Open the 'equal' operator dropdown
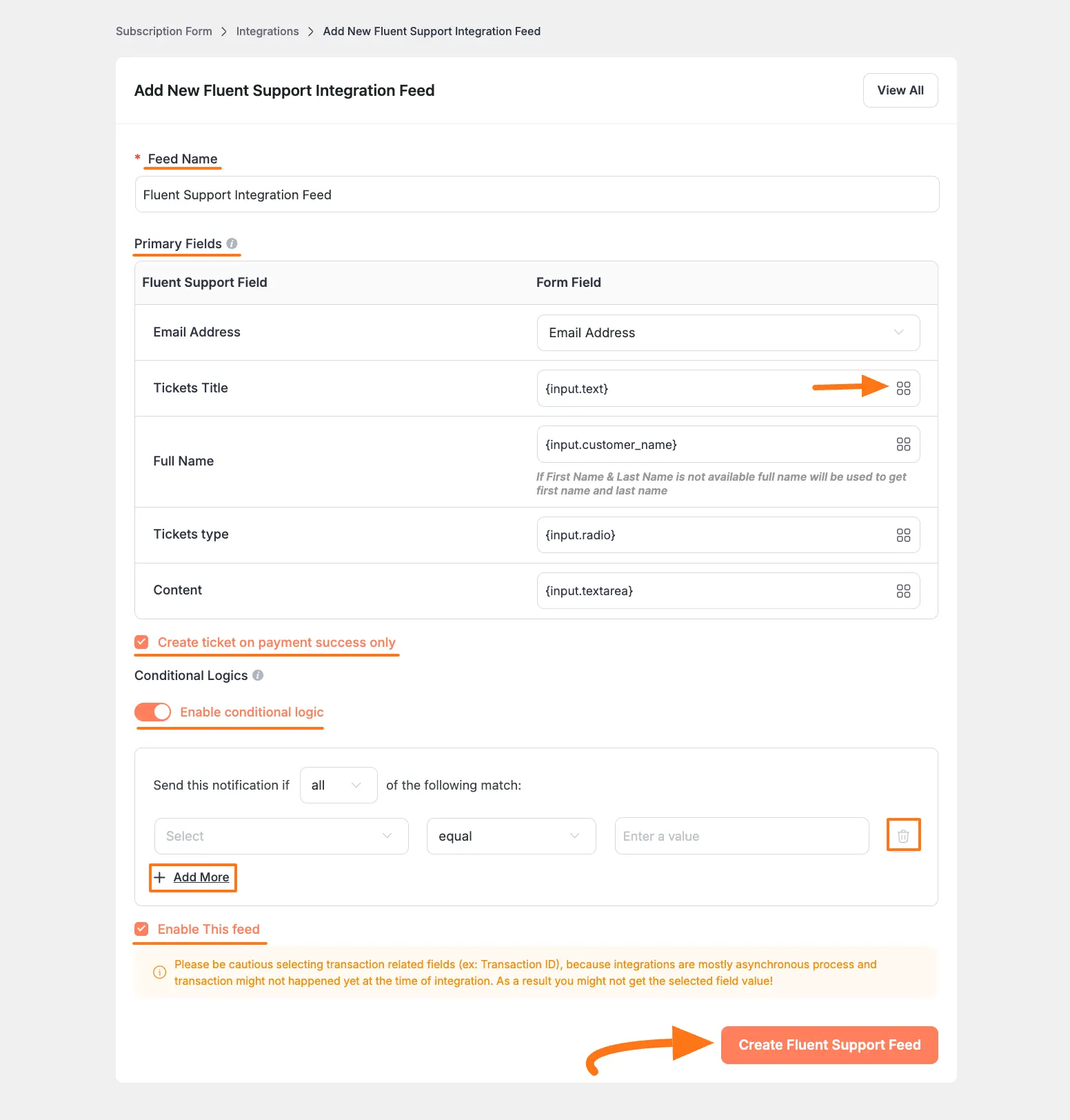The height and width of the screenshot is (1120, 1070). pyautogui.click(x=511, y=836)
